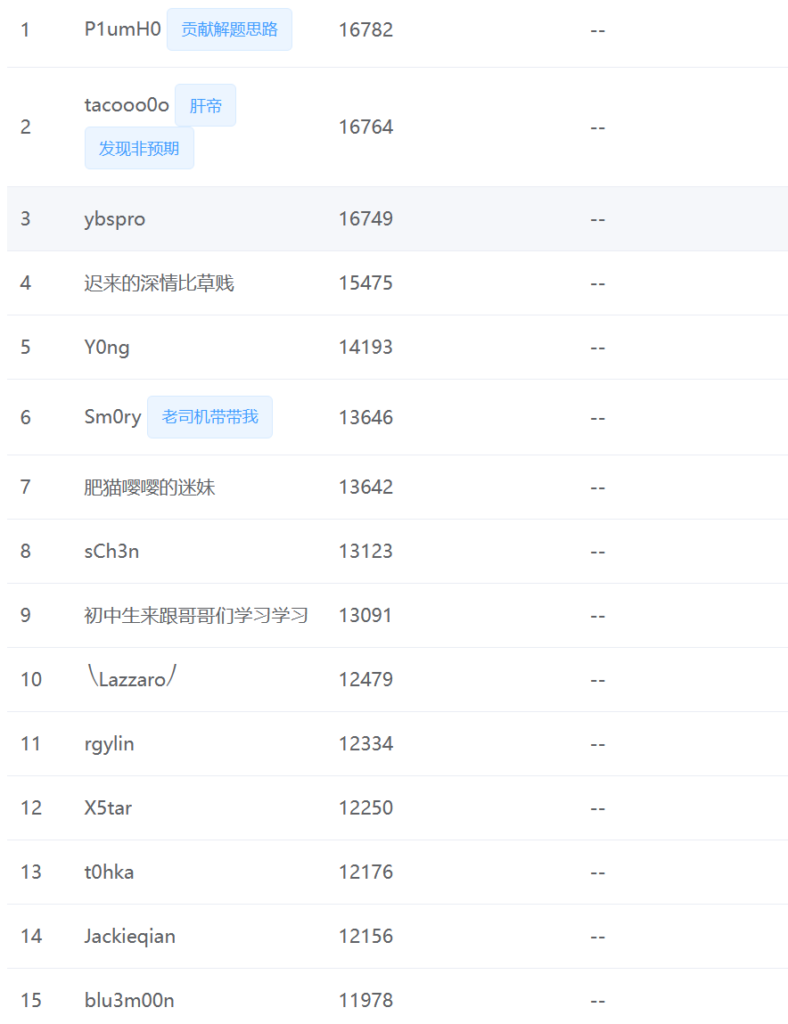Open the Jackieqian user entry

130,936
